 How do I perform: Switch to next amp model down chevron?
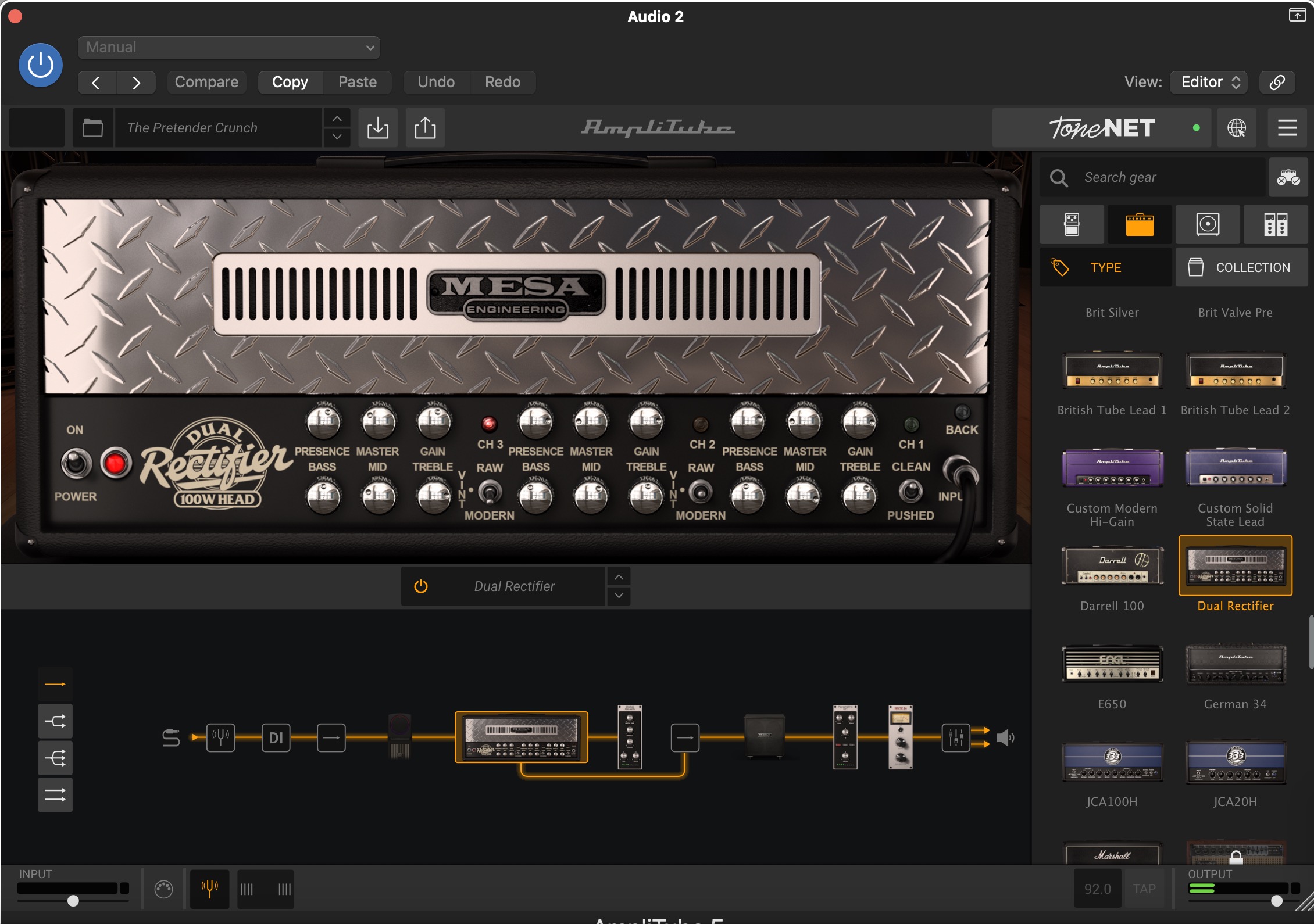click(x=619, y=596)
